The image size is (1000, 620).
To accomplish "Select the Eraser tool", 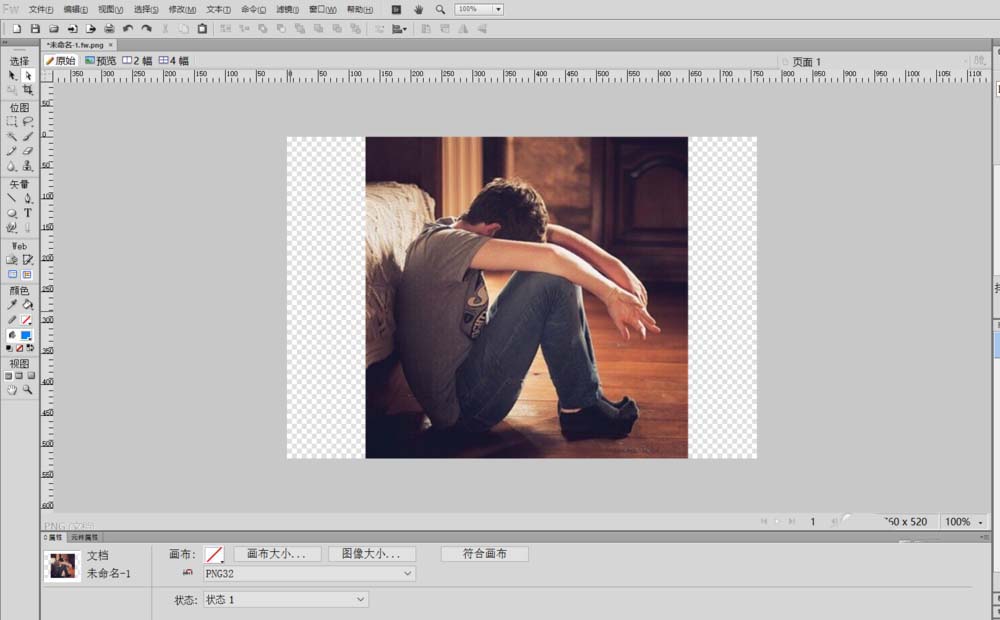I will pyautogui.click(x=27, y=151).
